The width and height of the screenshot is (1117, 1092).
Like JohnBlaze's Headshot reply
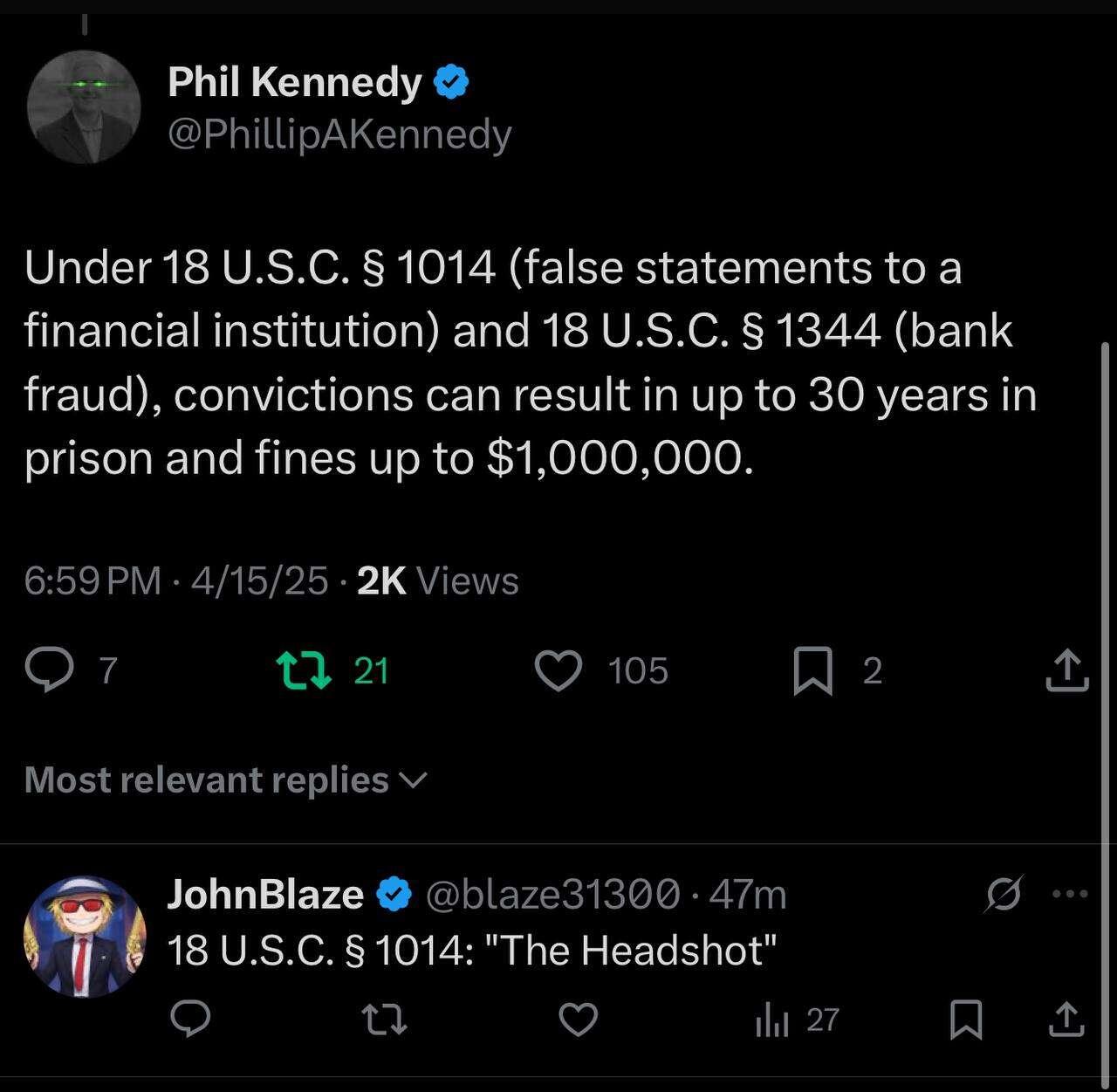578,1019
